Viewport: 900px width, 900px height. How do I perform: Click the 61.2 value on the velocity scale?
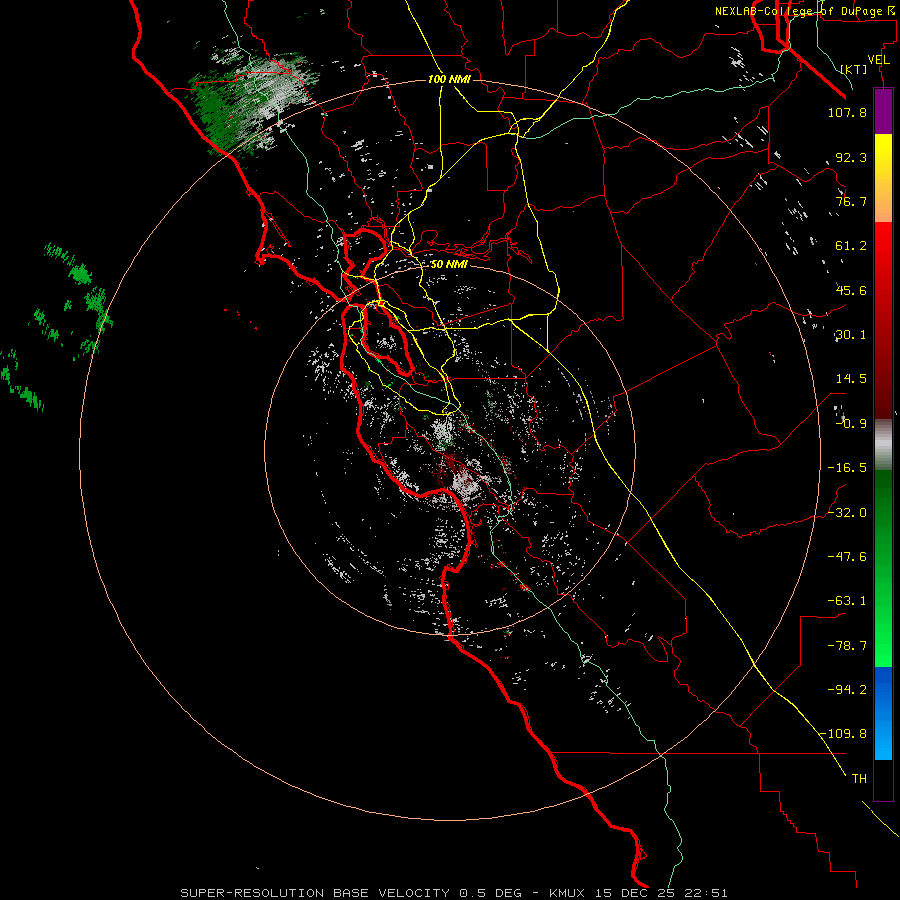click(x=851, y=246)
